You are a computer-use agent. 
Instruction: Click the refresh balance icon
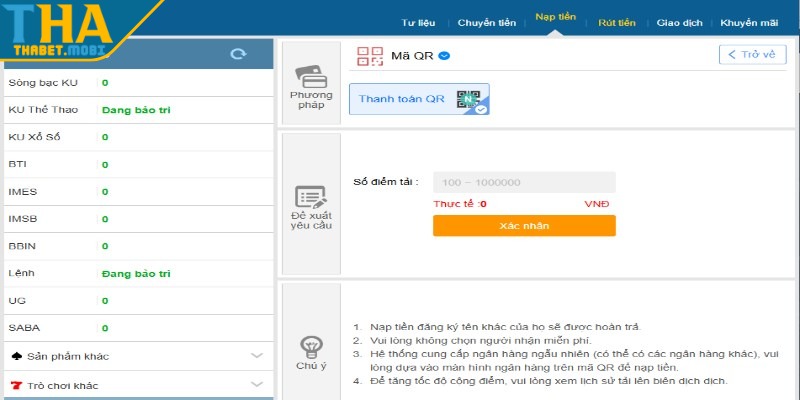237,54
